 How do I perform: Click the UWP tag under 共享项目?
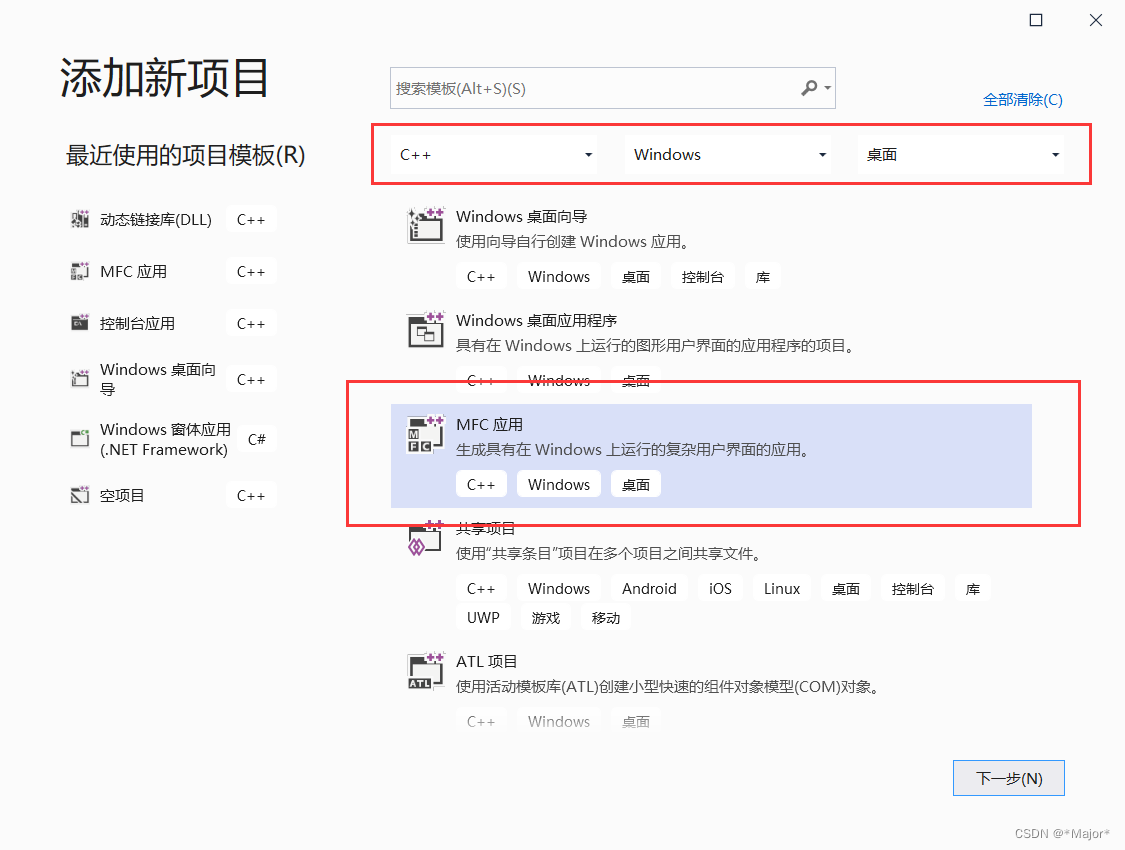pyautogui.click(x=483, y=618)
